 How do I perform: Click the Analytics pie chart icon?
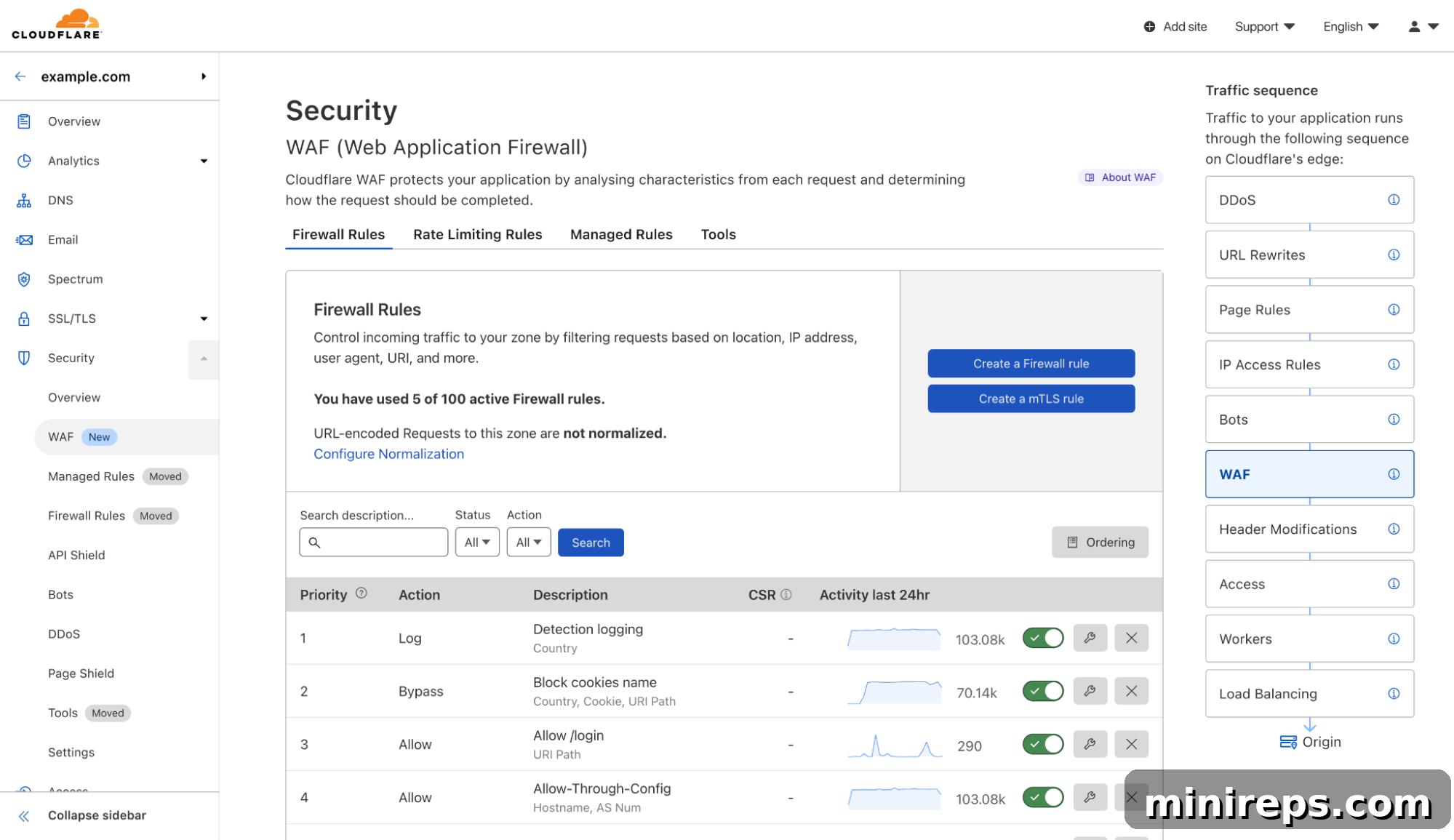tap(24, 161)
